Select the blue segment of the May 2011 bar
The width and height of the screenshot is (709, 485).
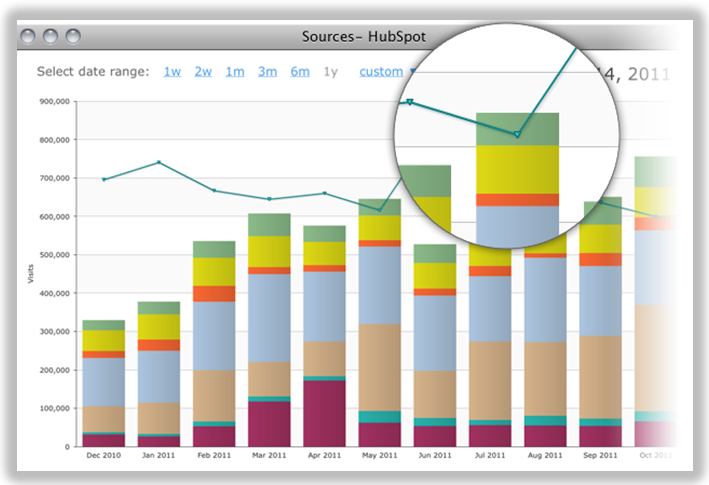point(379,284)
